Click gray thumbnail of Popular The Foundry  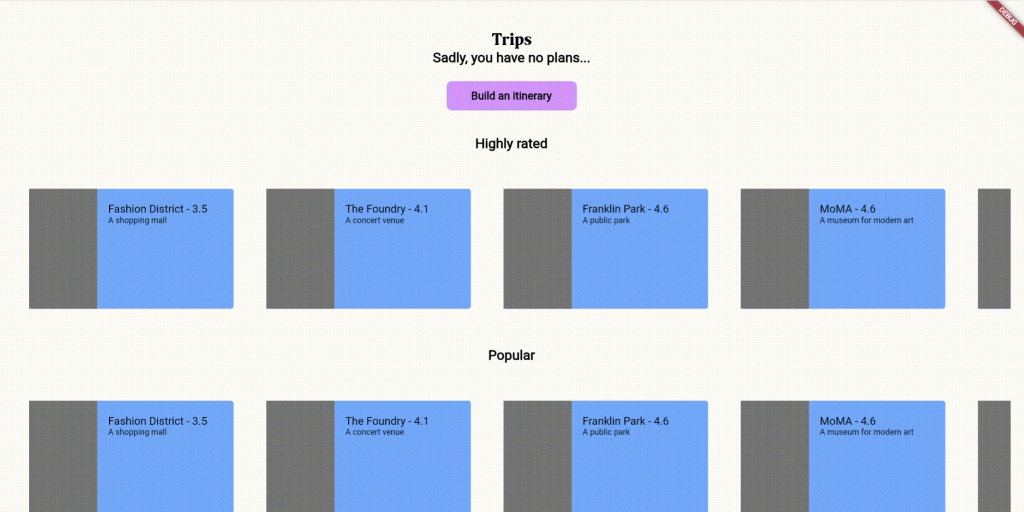pos(300,456)
